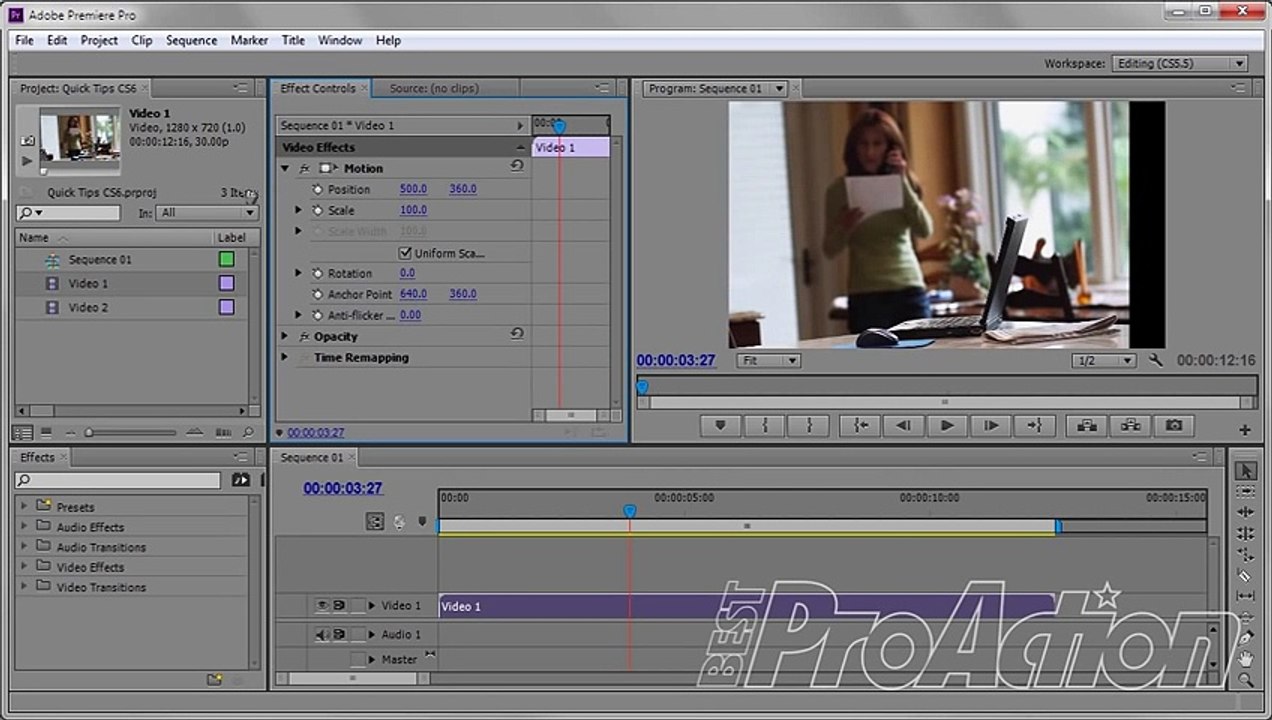Click the Extract button
This screenshot has height=720, width=1272.
pos(1130,426)
